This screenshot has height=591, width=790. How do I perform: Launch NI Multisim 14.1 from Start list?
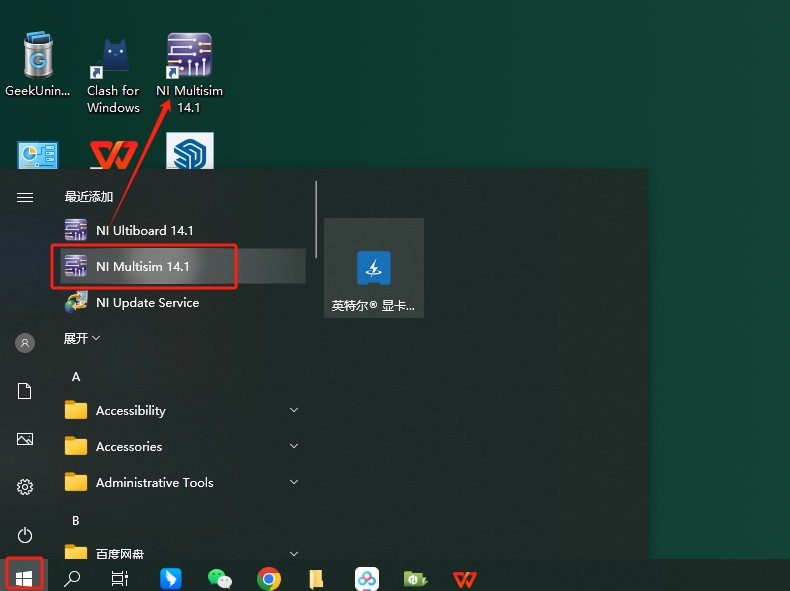click(182, 266)
